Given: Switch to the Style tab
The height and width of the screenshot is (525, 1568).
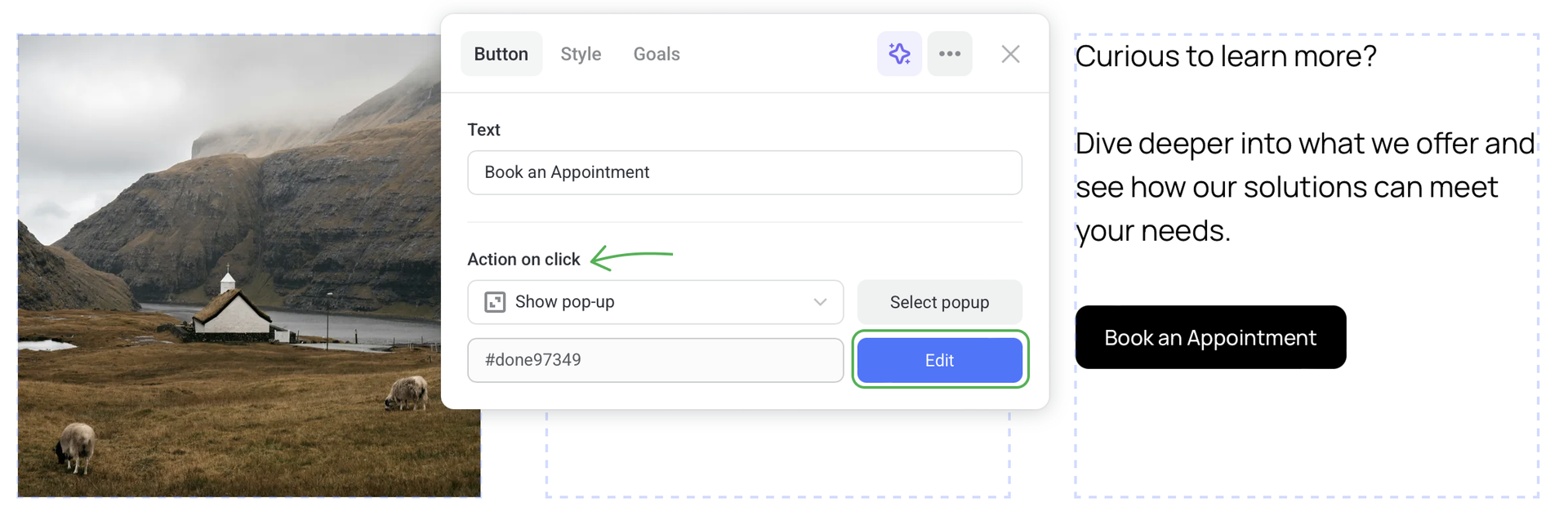Looking at the screenshot, I should coord(581,54).
